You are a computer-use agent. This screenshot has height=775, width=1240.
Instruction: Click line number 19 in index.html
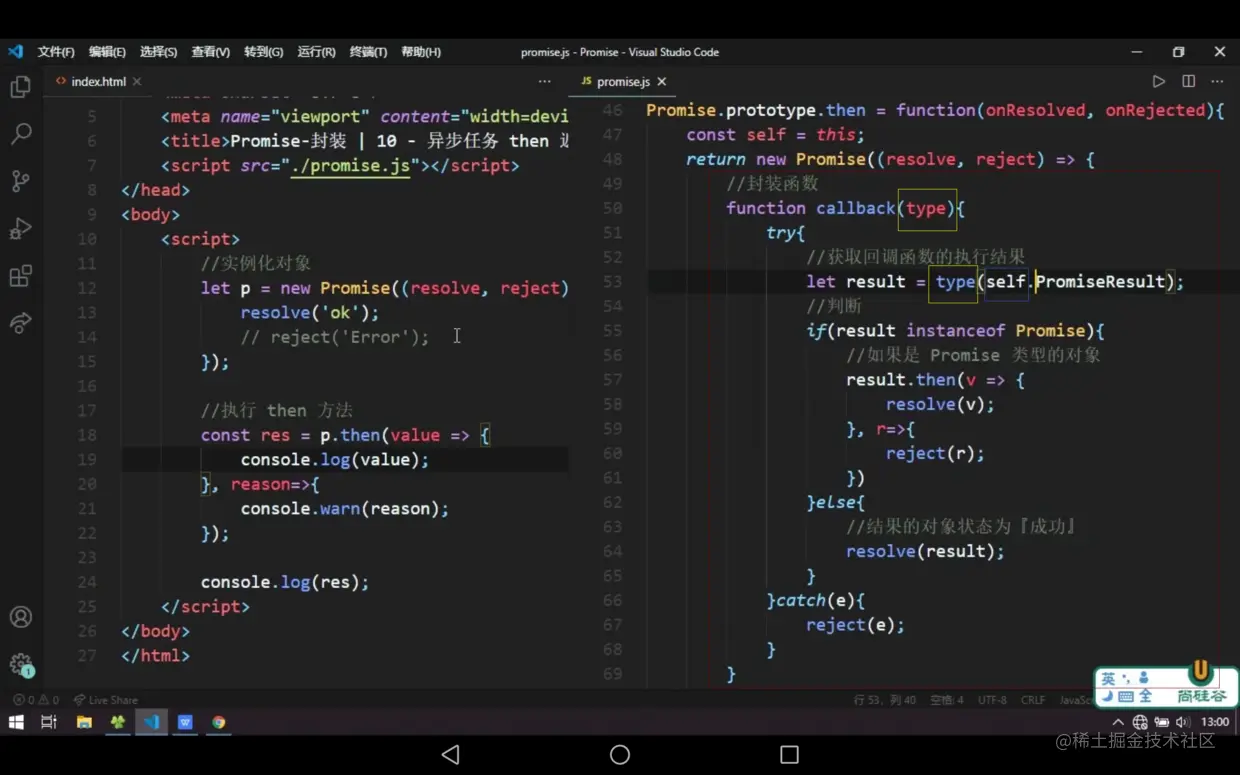click(x=86, y=460)
